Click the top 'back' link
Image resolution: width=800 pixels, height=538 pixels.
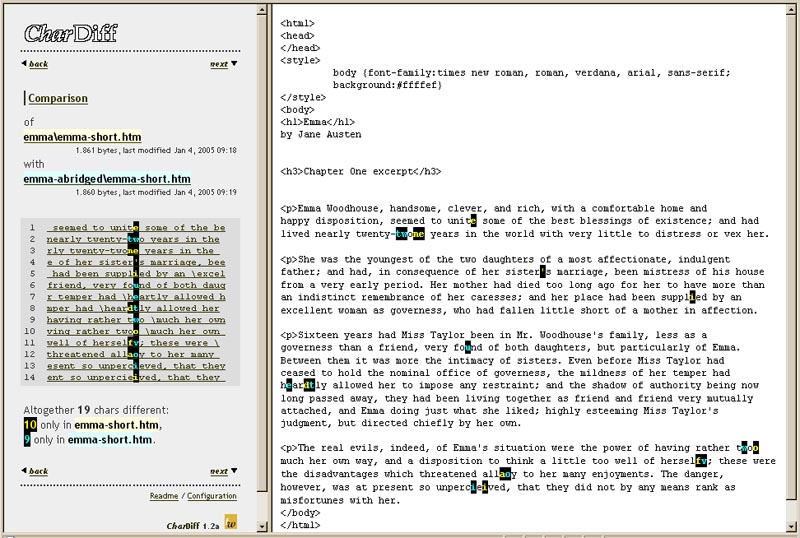[x=38, y=64]
